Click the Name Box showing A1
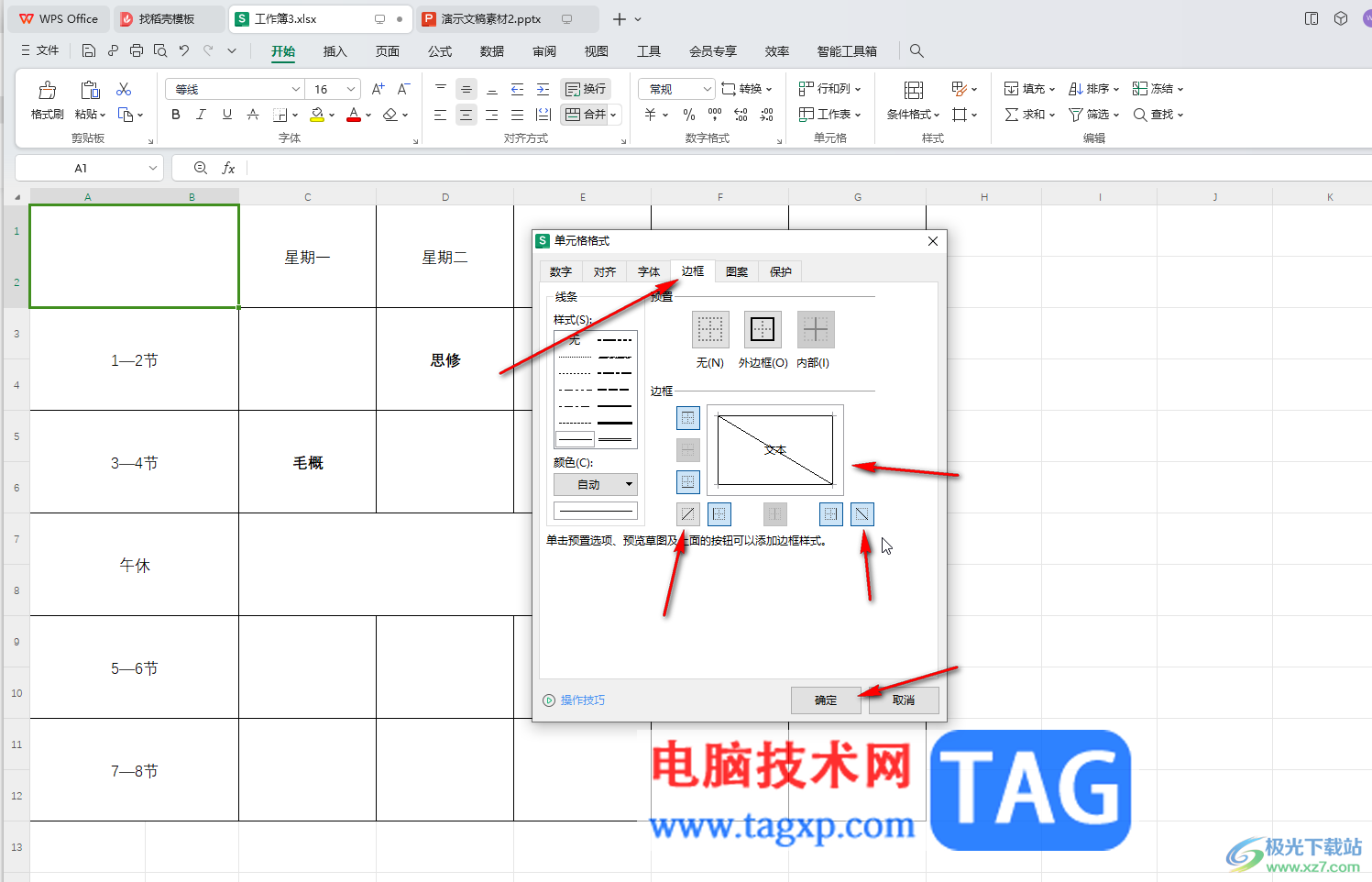The height and width of the screenshot is (882, 1372). [90, 168]
